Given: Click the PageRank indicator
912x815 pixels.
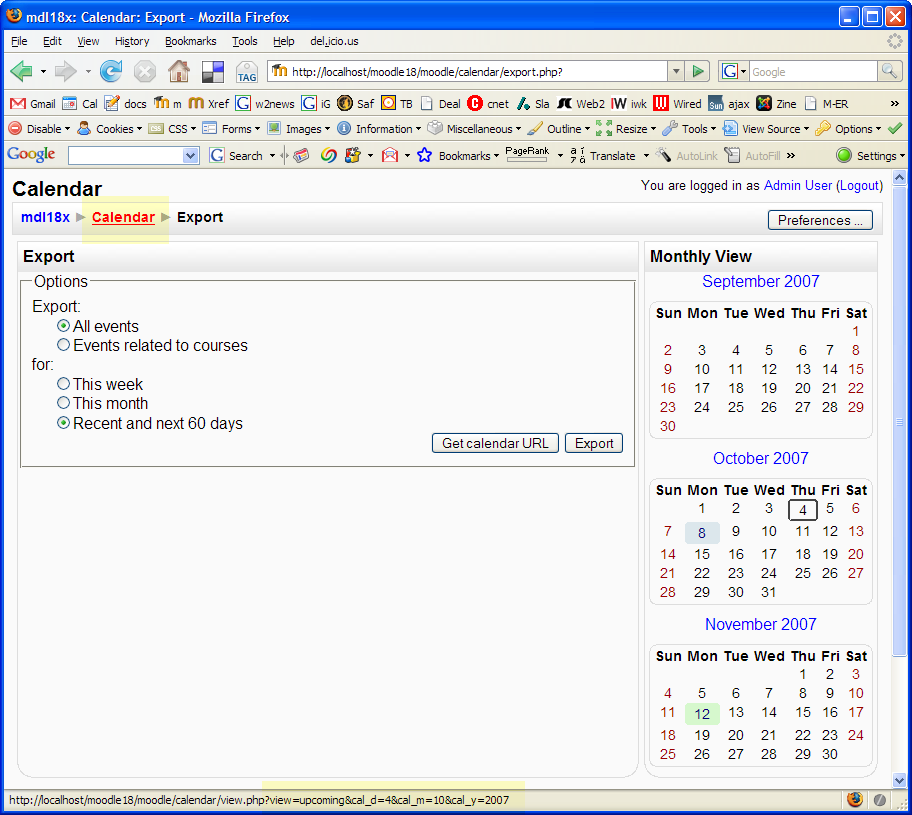Looking at the screenshot, I should point(527,154).
